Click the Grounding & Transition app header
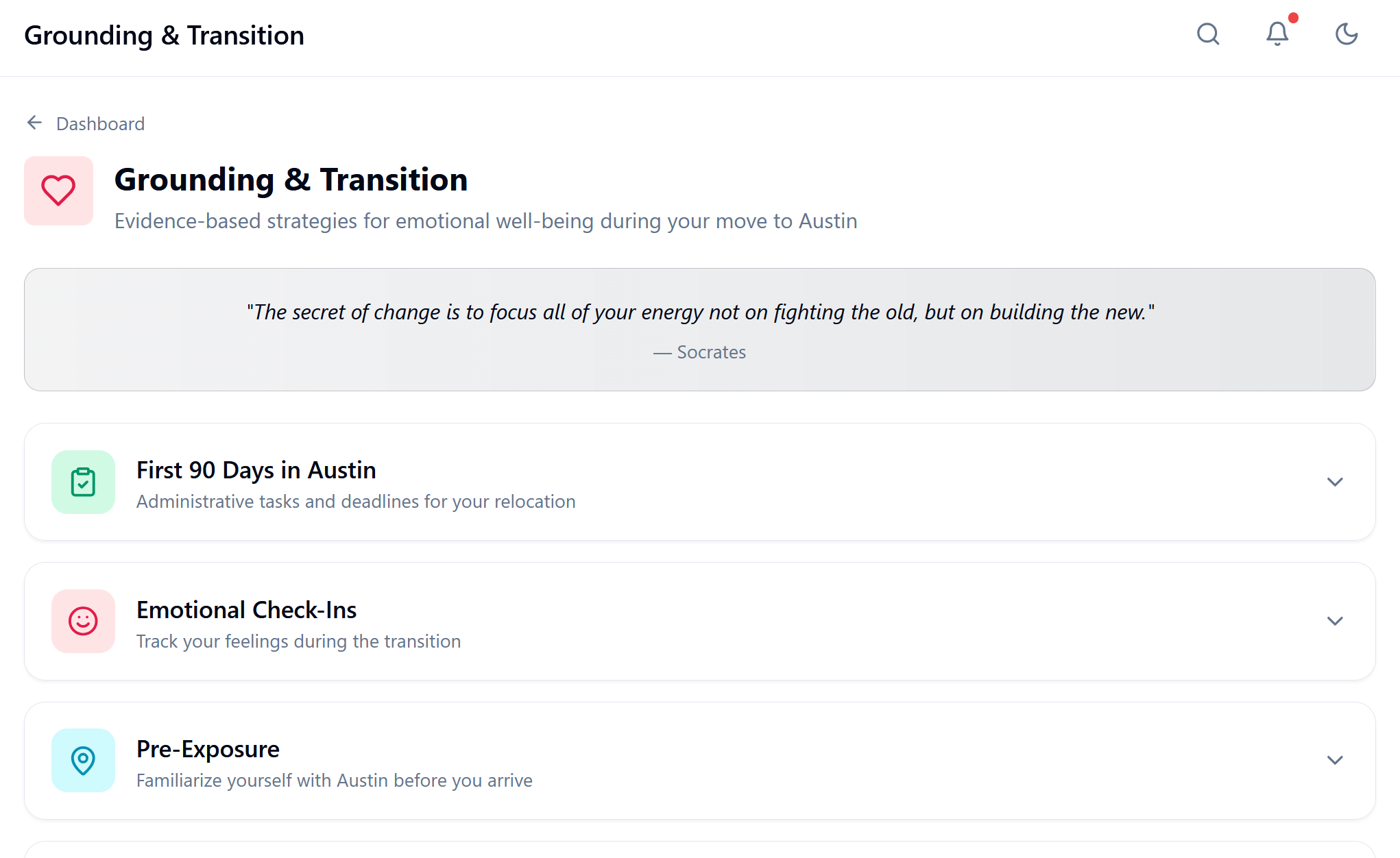The width and height of the screenshot is (1400, 858). [x=164, y=35]
